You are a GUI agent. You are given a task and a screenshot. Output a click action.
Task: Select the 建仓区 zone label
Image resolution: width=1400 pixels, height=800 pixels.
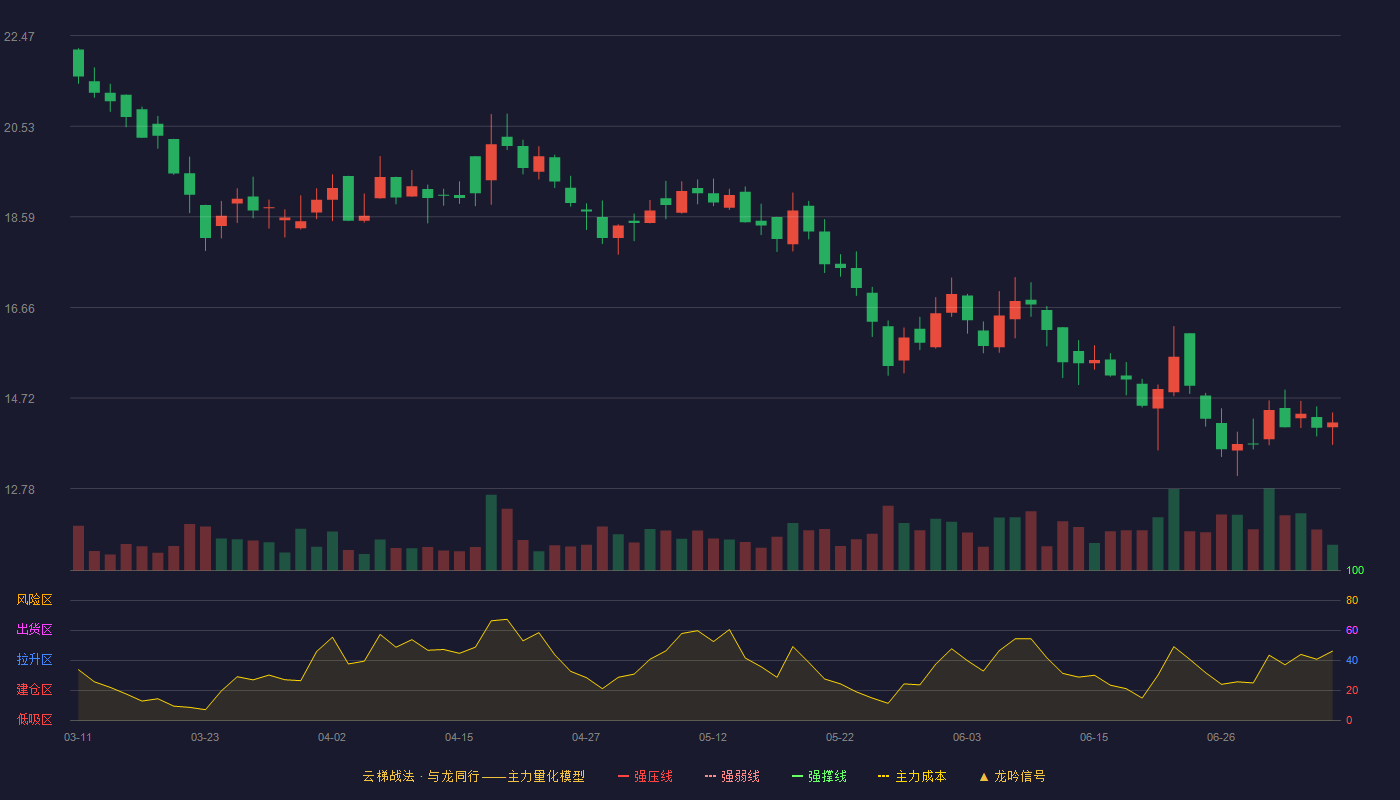pyautogui.click(x=34, y=690)
